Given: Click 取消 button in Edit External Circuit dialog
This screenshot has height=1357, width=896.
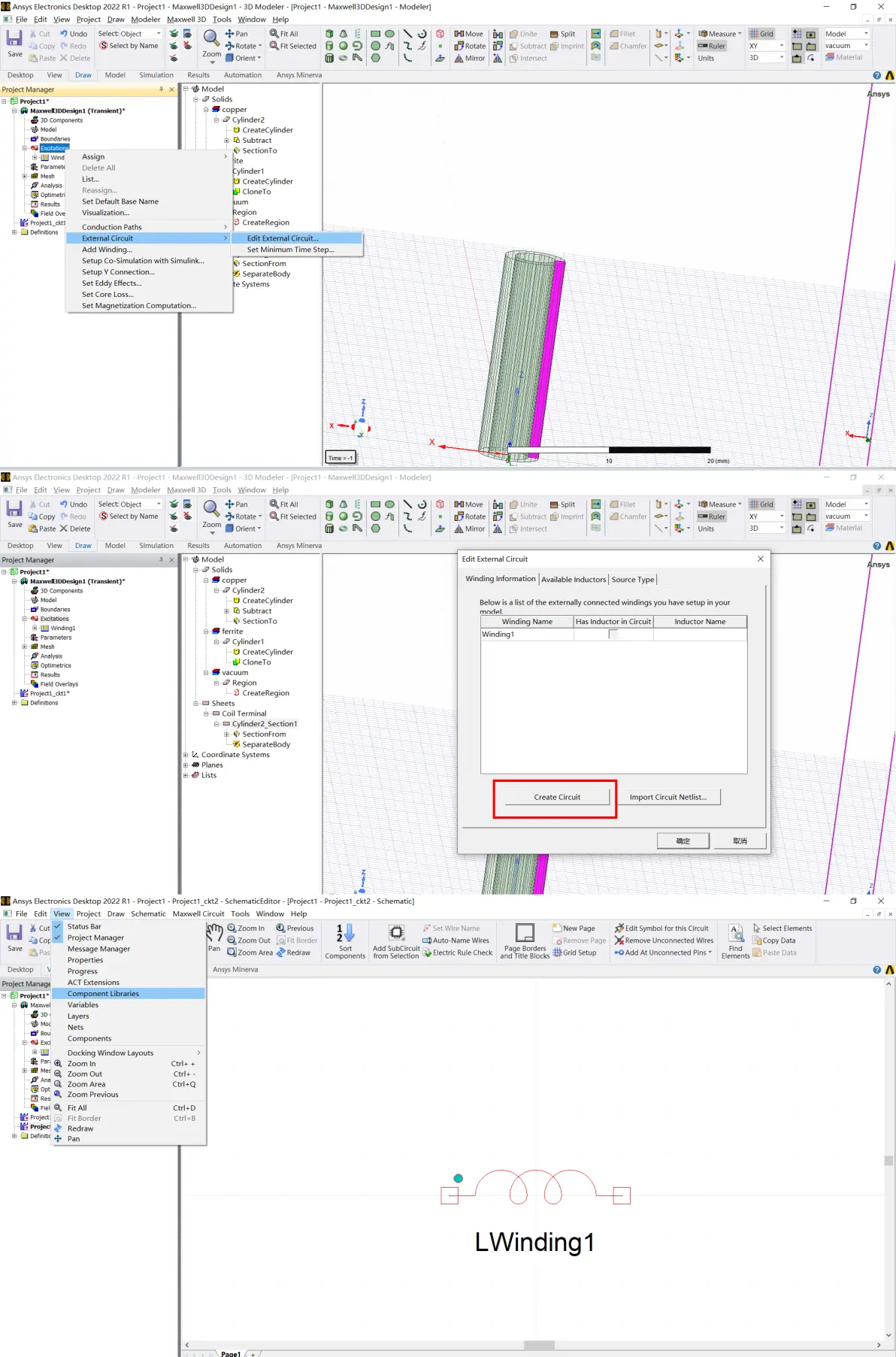Looking at the screenshot, I should [740, 841].
